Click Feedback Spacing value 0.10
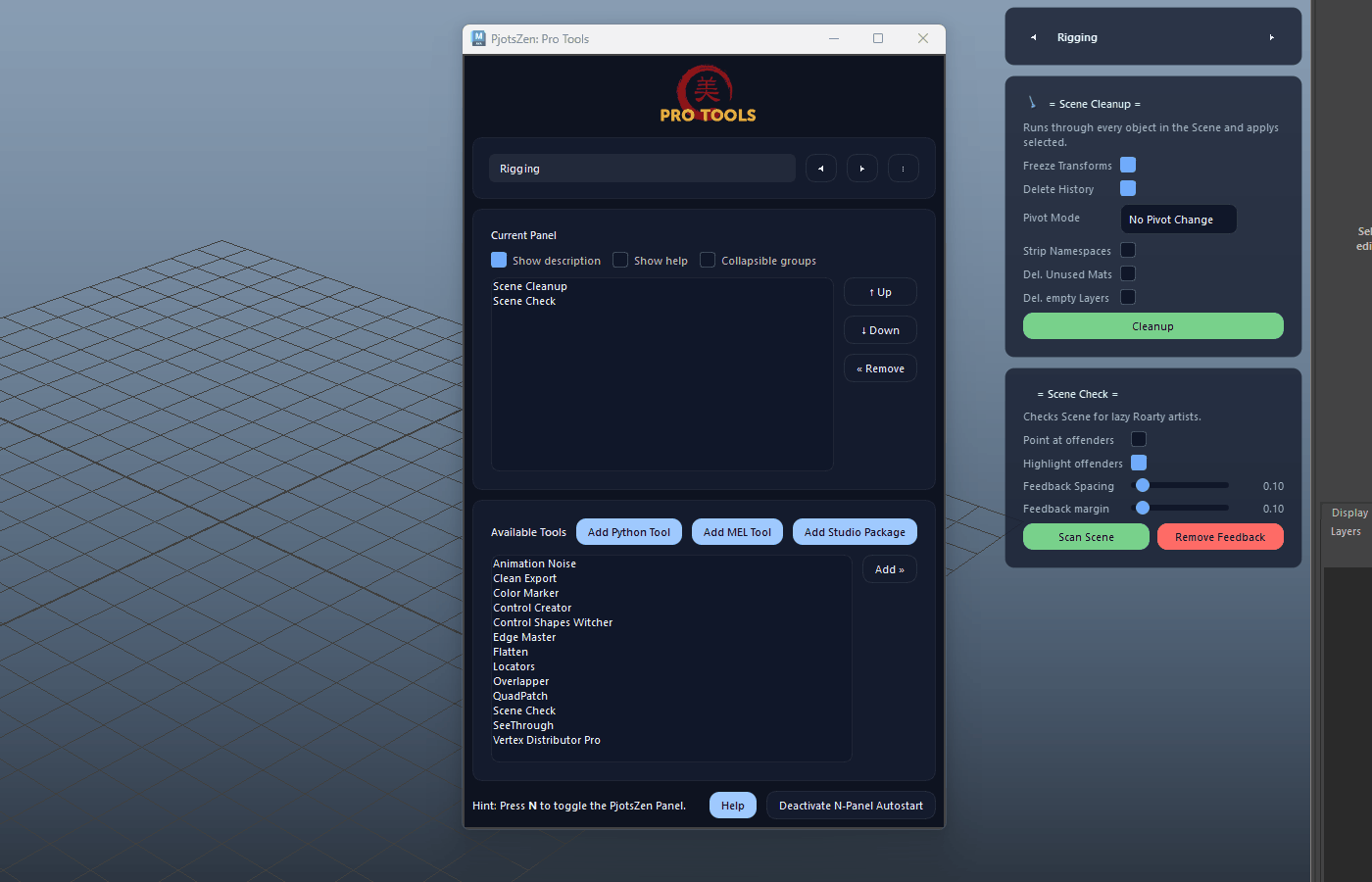Screen dimensions: 1372x882 [1273, 486]
